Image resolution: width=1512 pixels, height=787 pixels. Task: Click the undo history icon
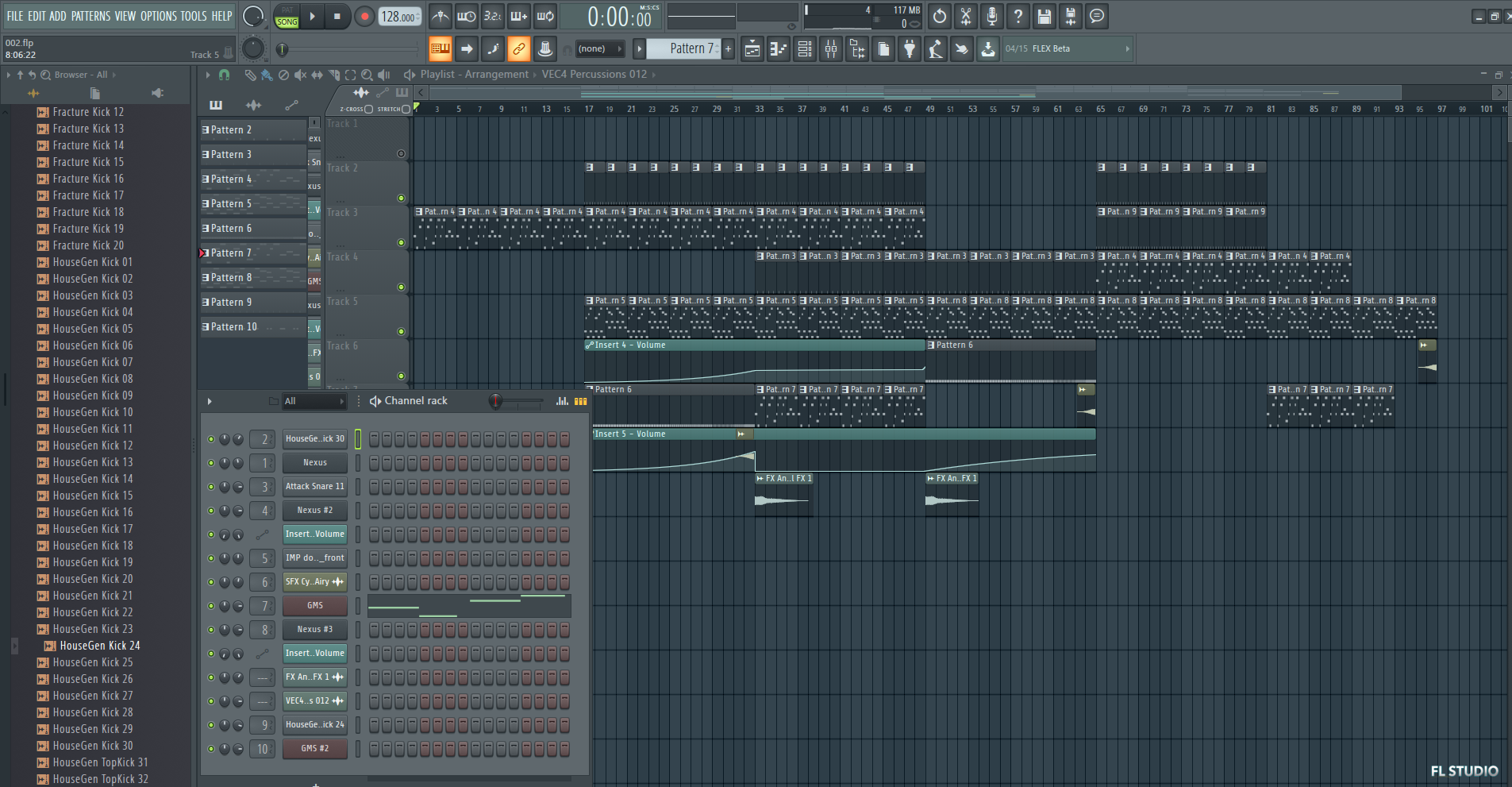point(940,16)
